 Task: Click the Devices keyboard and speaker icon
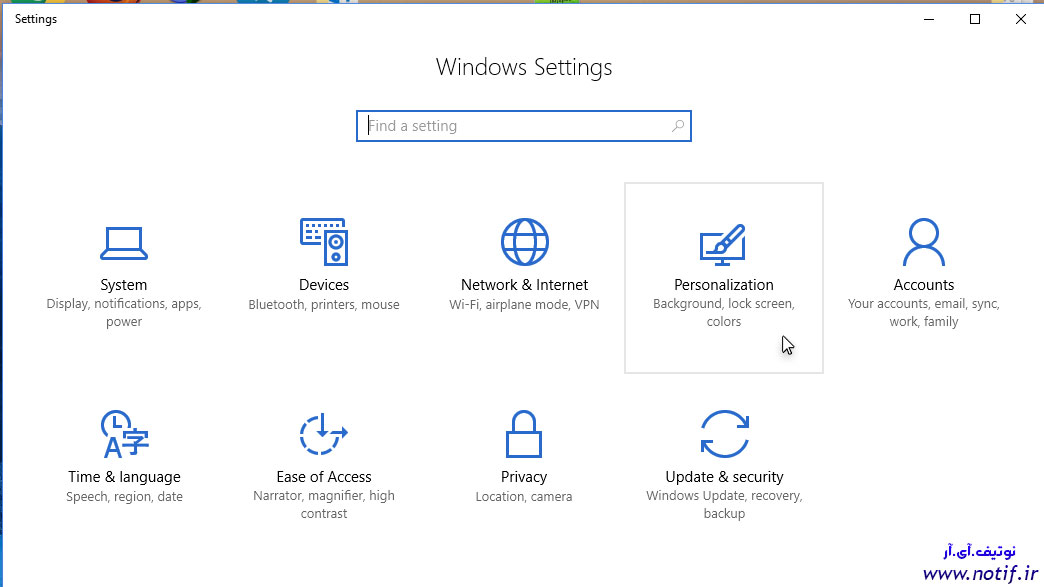pos(324,242)
